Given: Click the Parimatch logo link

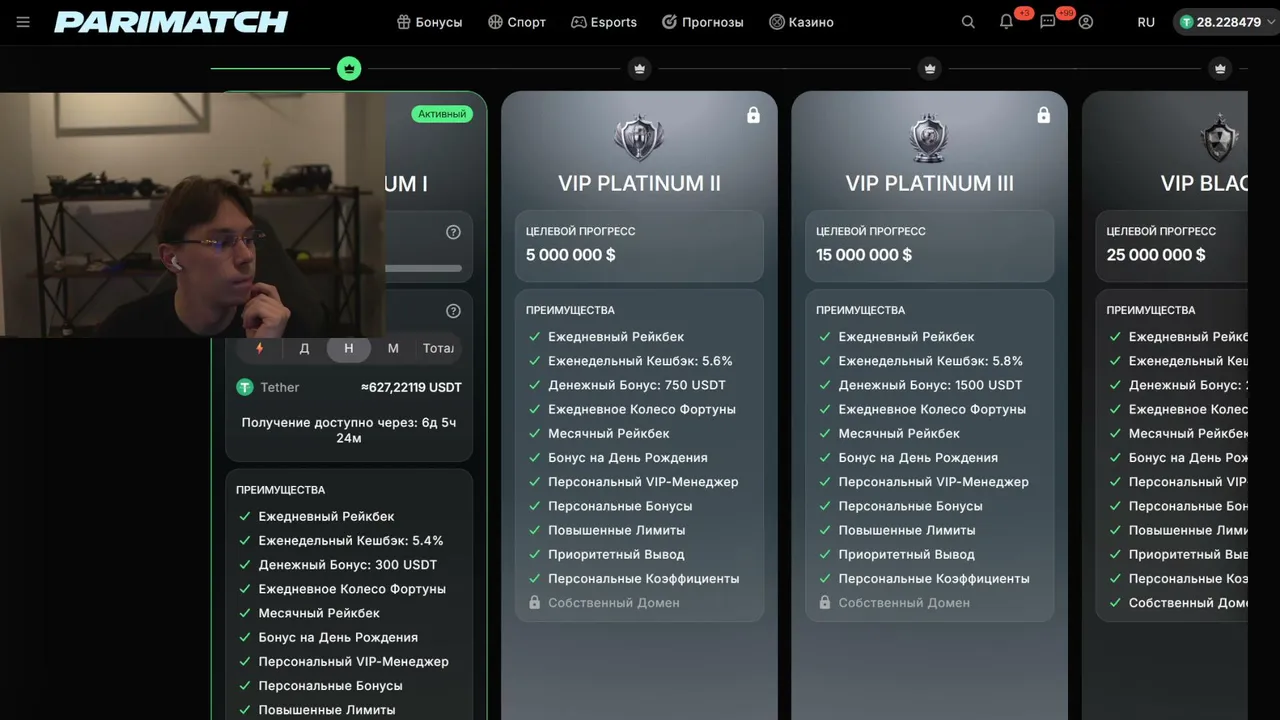Looking at the screenshot, I should click(171, 22).
